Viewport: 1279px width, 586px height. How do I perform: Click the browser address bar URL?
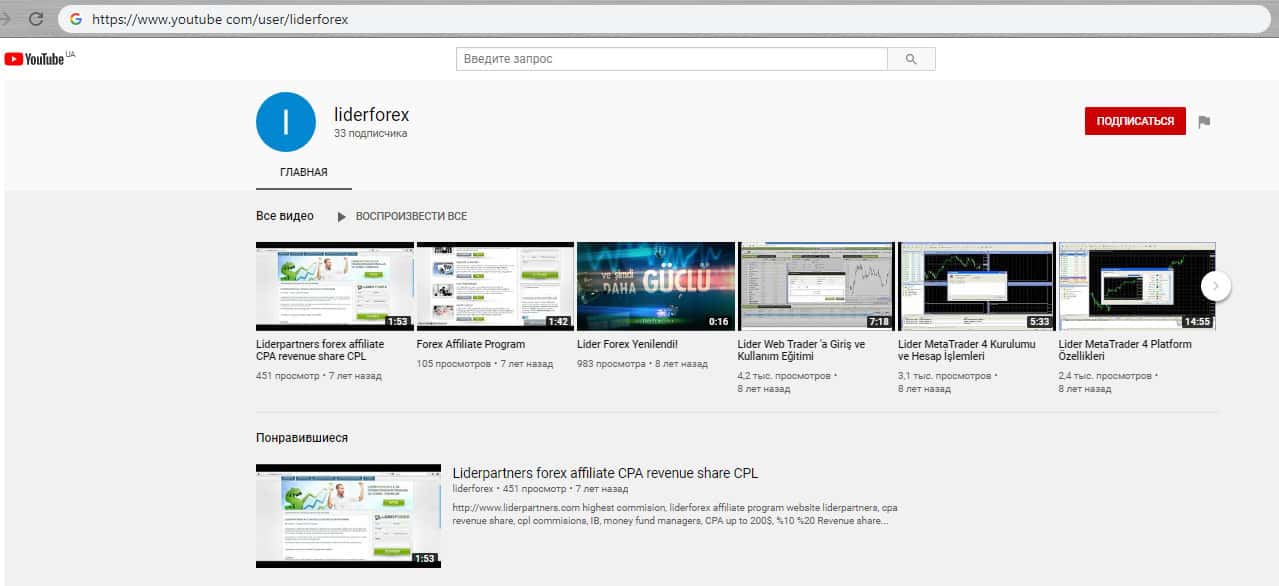[x=220, y=19]
